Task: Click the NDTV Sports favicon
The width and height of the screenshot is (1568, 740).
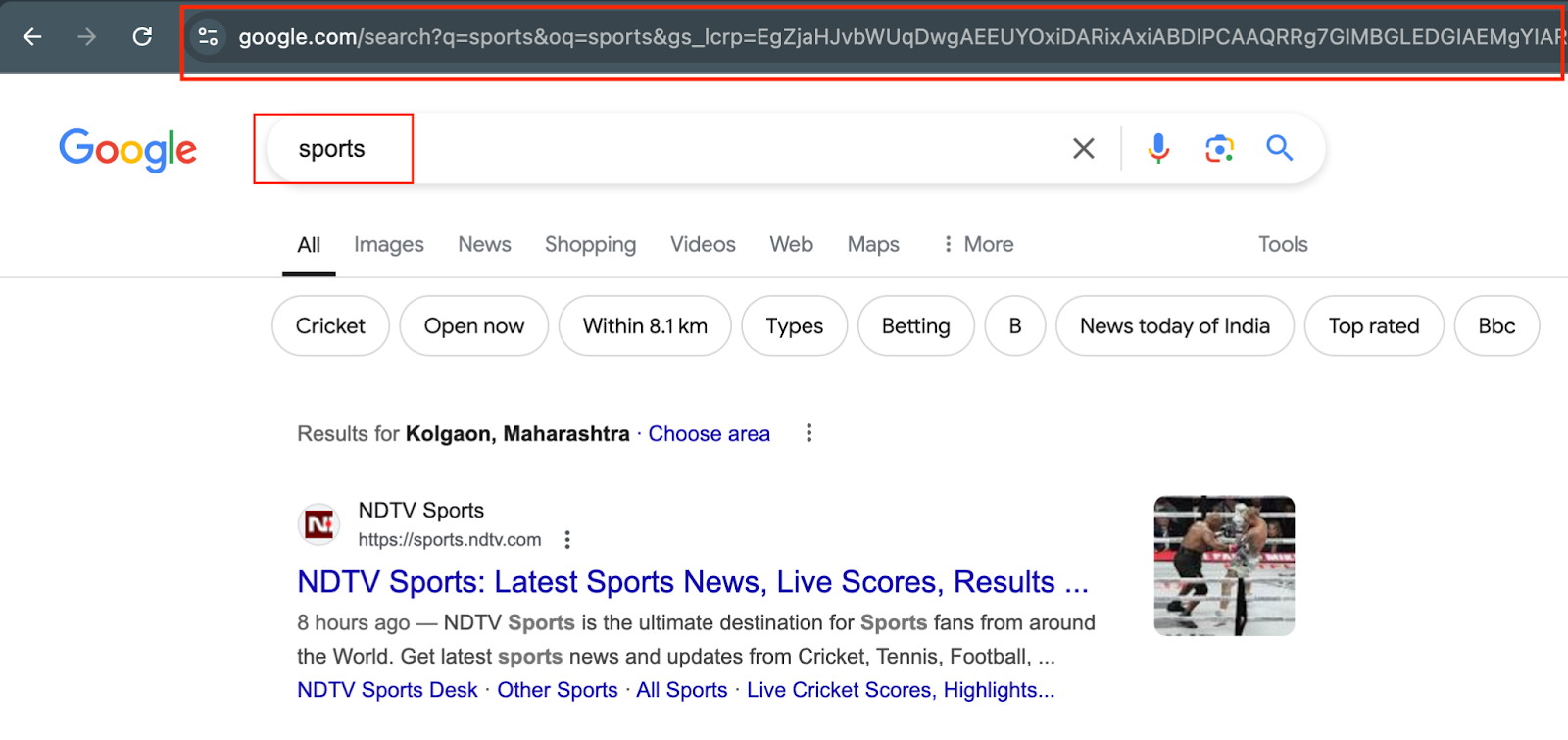Action: coord(318,525)
